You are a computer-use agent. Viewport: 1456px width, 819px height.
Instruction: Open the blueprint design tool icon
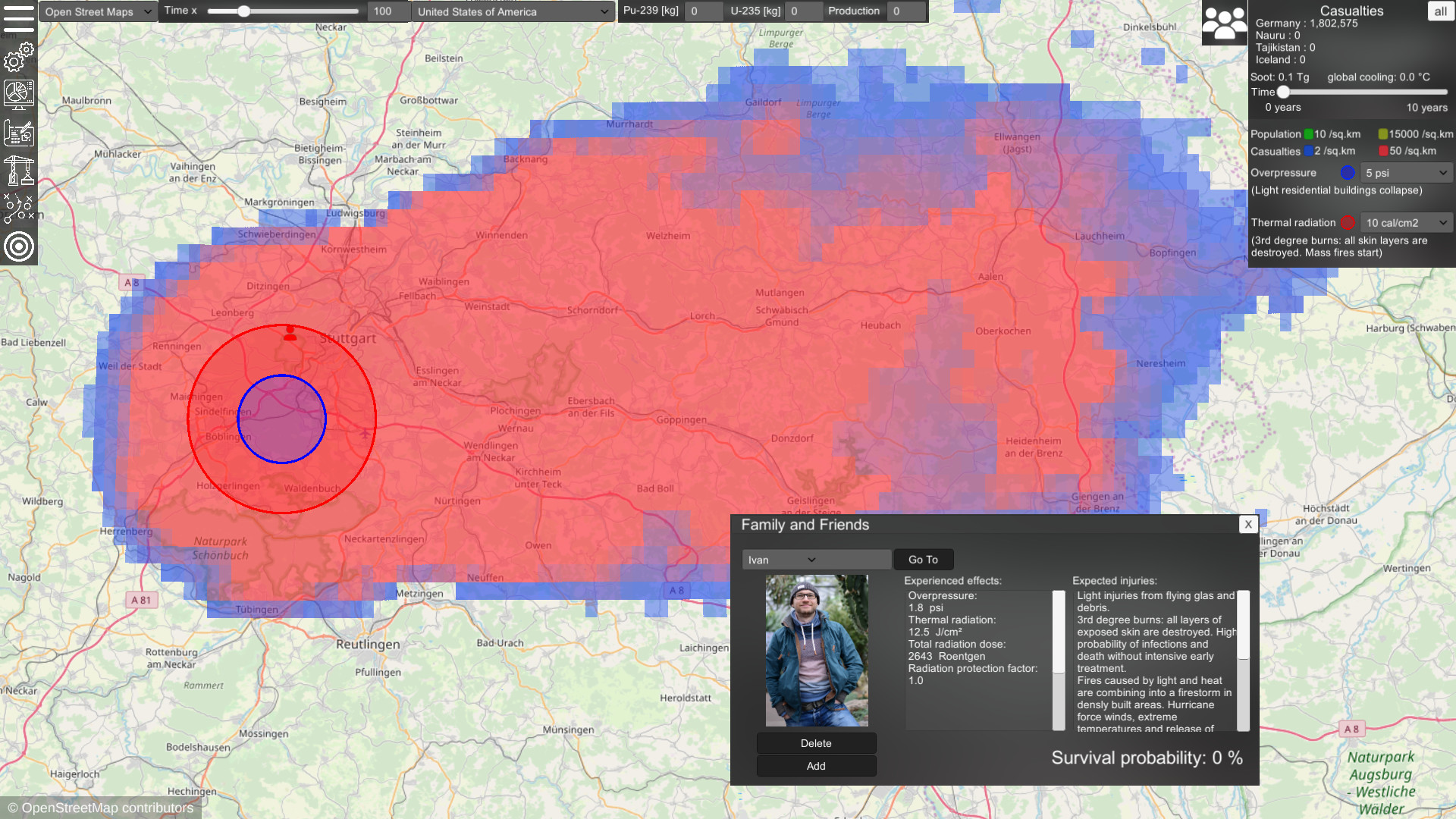18,133
